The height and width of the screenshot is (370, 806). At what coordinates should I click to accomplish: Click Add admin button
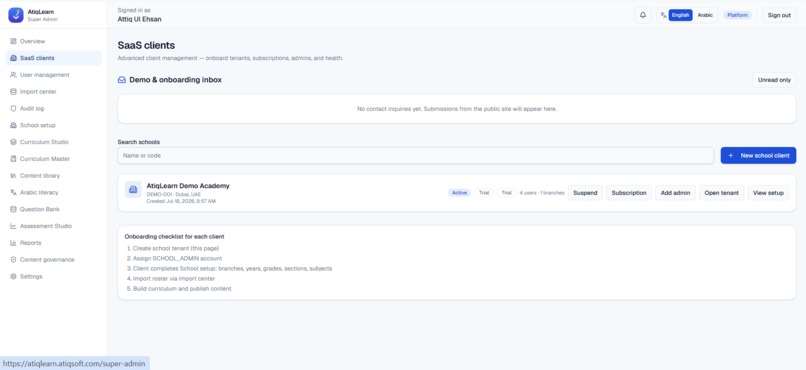coord(675,193)
